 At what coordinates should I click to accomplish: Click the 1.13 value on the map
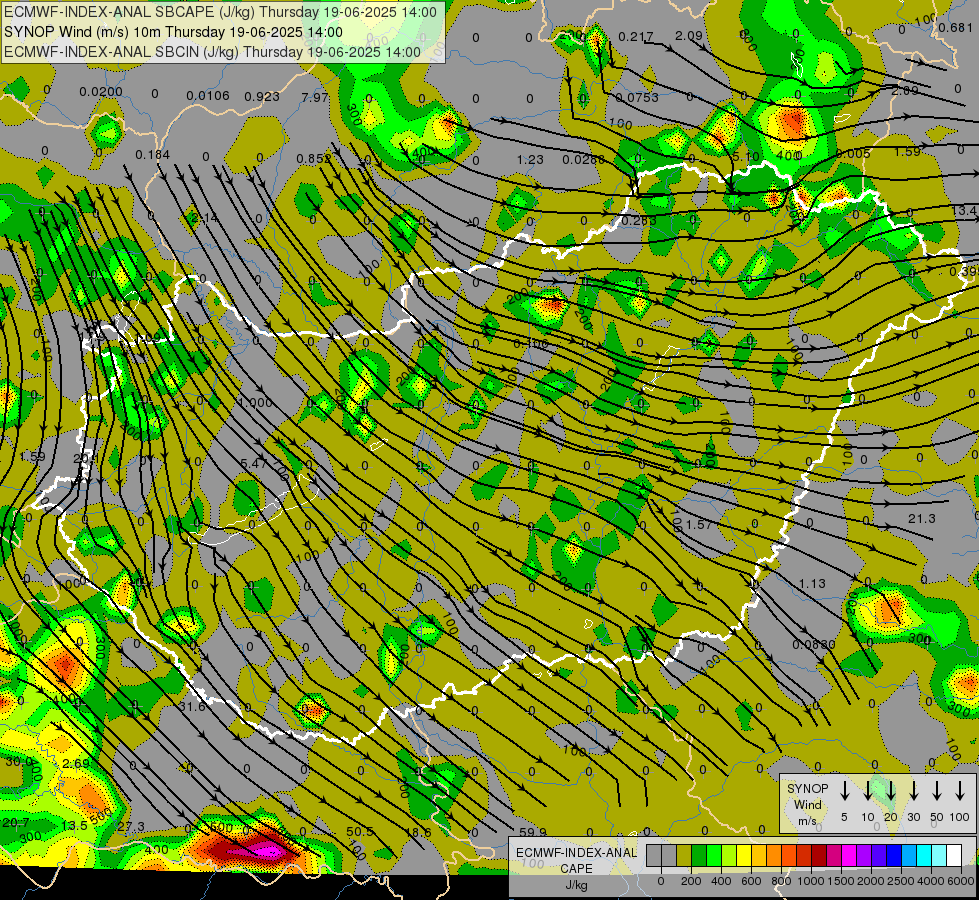(x=812, y=583)
